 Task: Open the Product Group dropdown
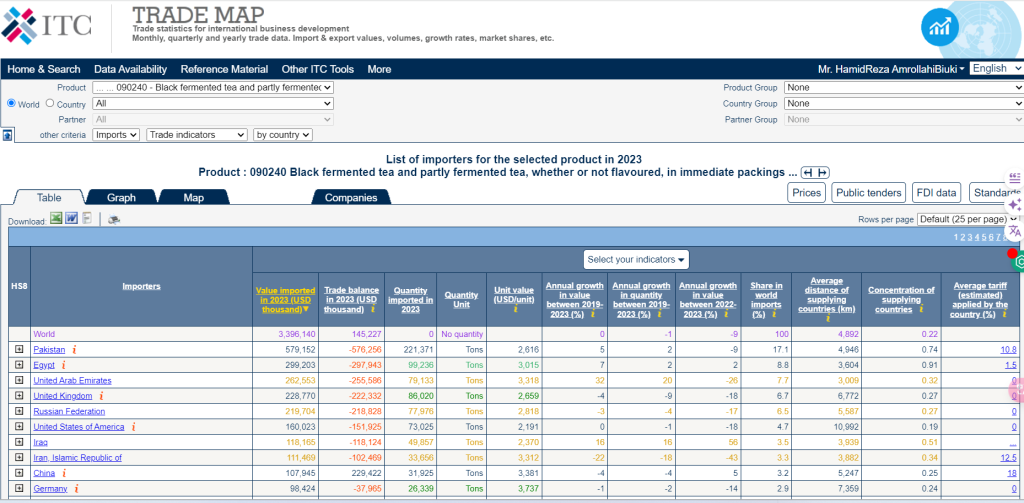tap(904, 88)
